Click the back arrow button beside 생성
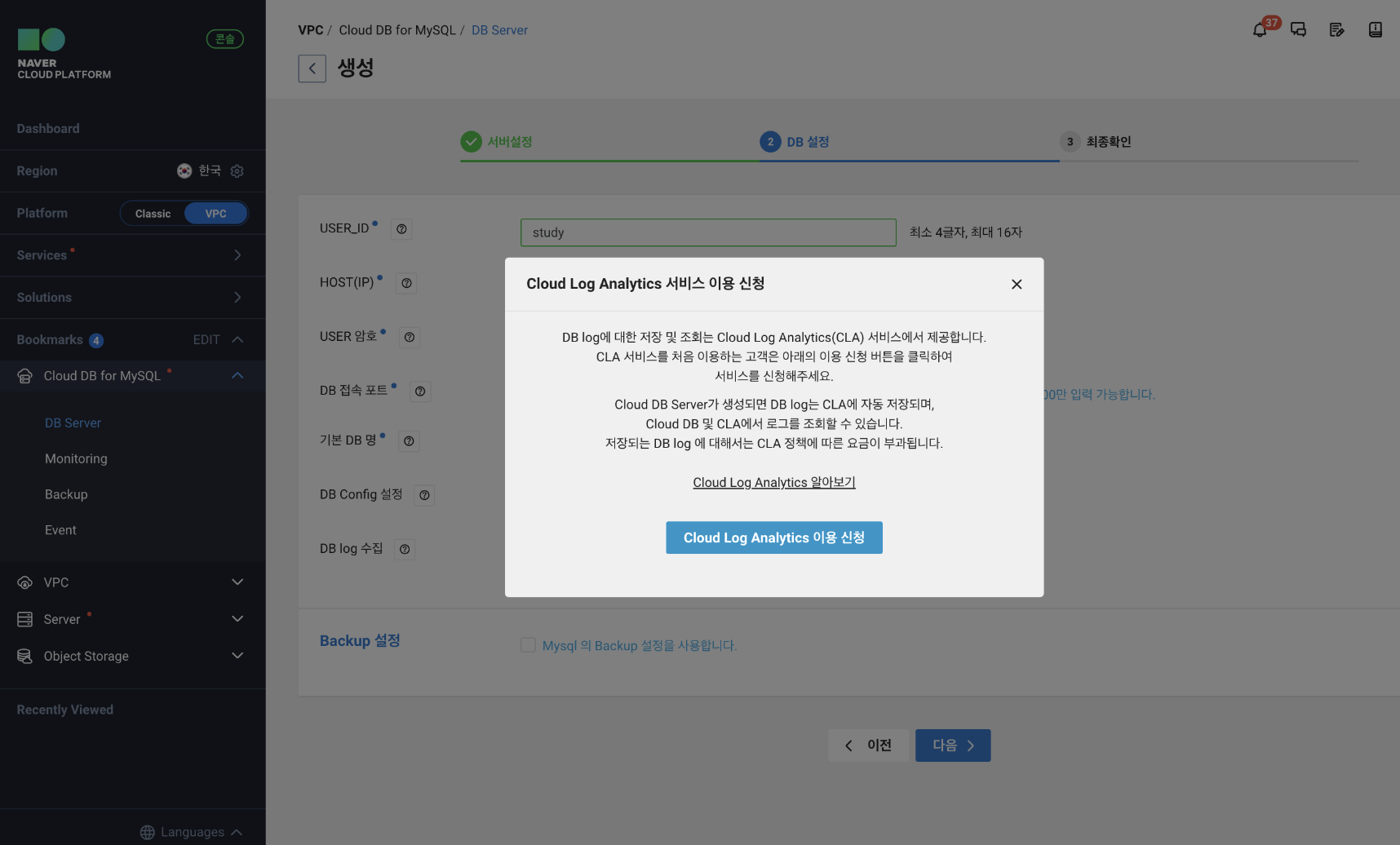Screen dimensions: 1400x845 click(312, 69)
